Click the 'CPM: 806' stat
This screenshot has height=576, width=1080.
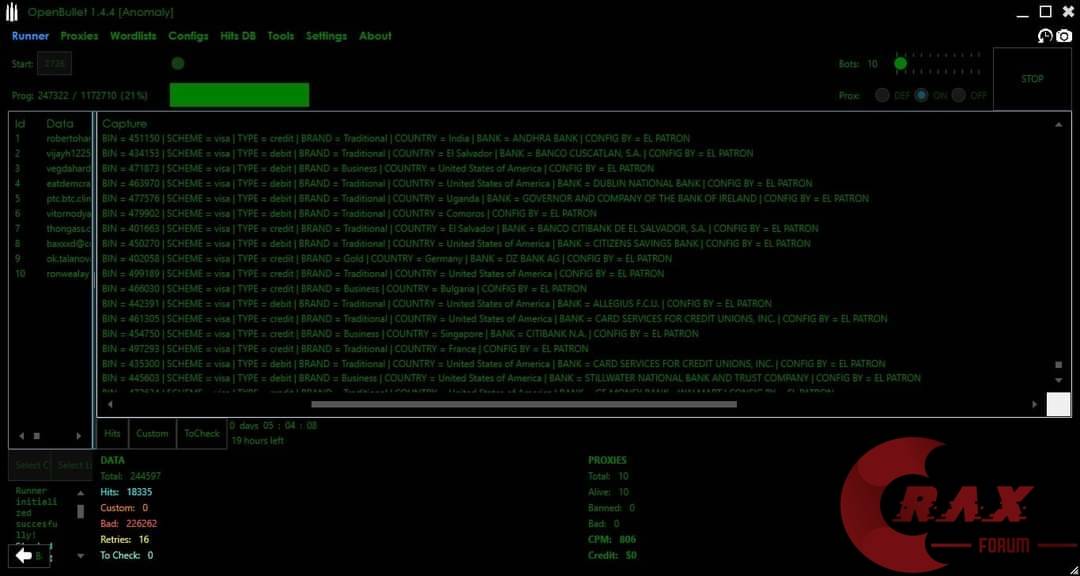[x=612, y=539]
